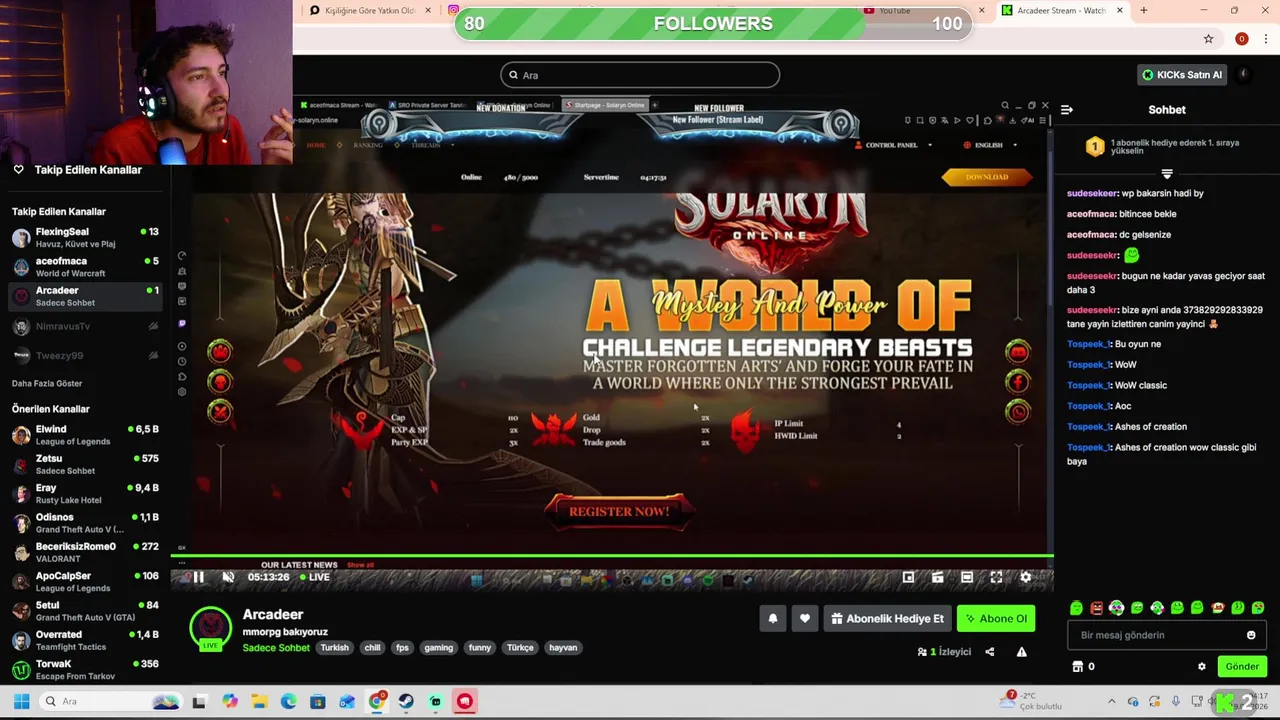Open Elwind recommended channel
1280x720 pixels.
click(x=85, y=435)
